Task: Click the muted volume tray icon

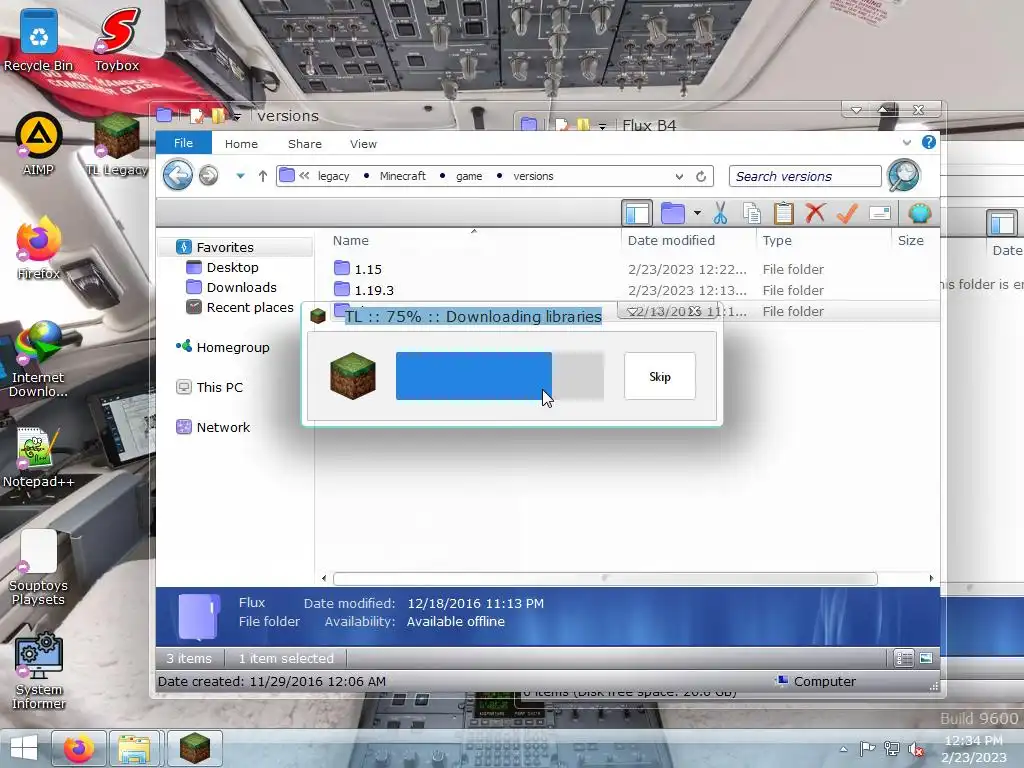Action: (916, 749)
